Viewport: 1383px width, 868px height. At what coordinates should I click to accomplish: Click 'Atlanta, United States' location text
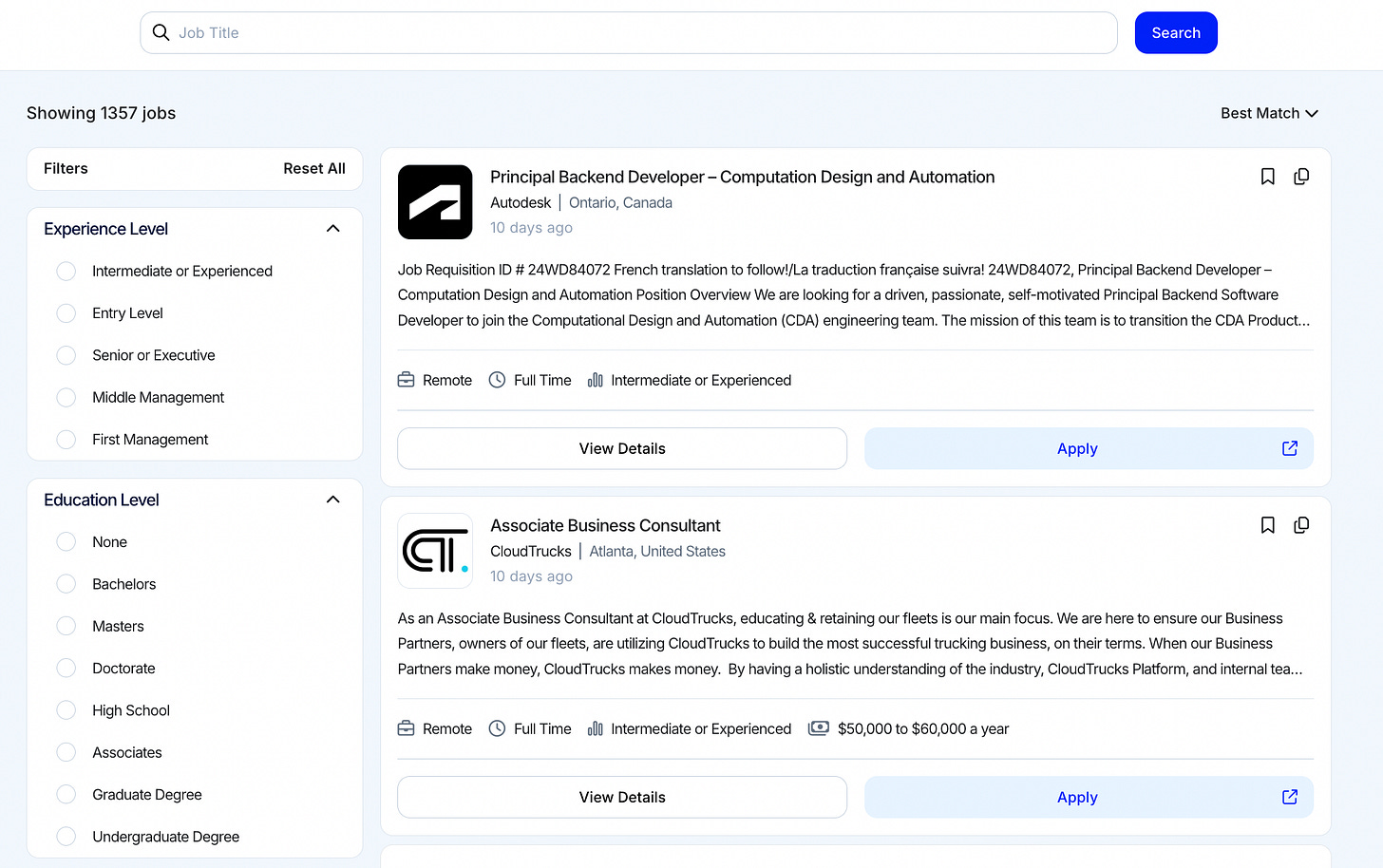coord(657,551)
